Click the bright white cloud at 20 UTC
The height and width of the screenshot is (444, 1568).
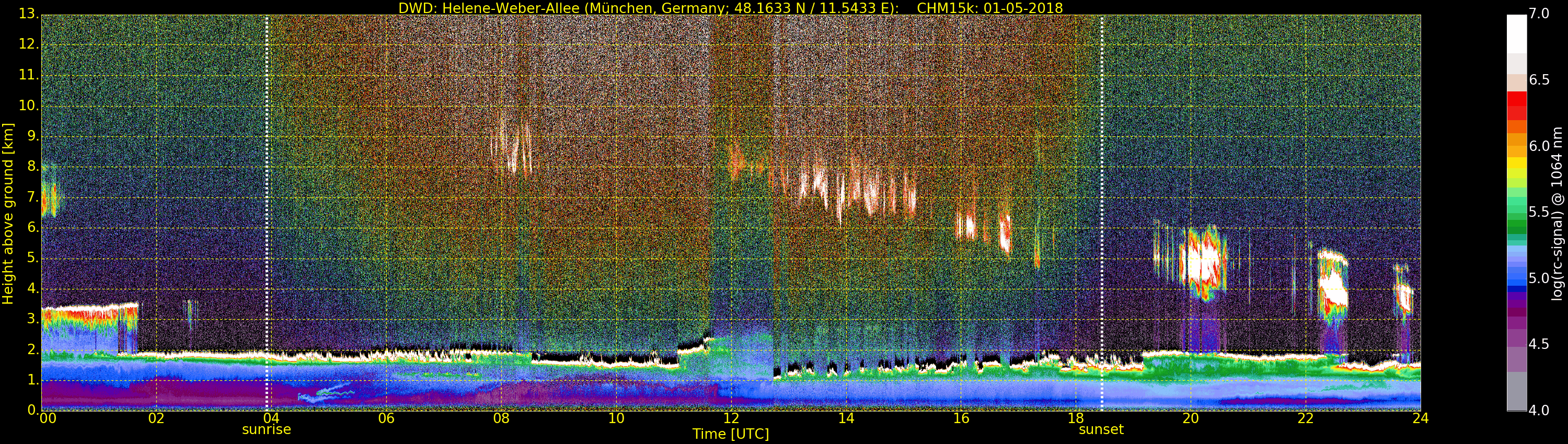tap(1202, 263)
